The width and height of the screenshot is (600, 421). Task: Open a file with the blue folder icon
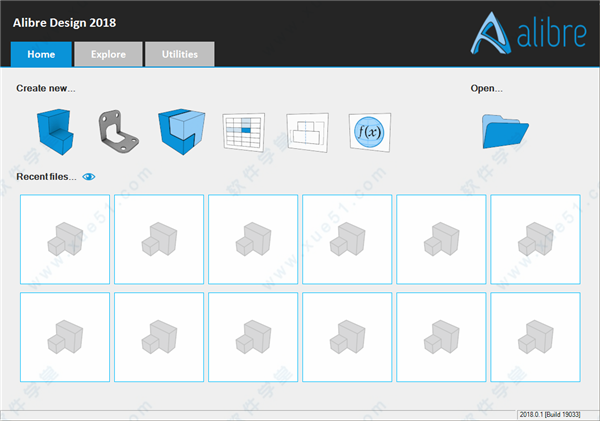[x=505, y=131]
